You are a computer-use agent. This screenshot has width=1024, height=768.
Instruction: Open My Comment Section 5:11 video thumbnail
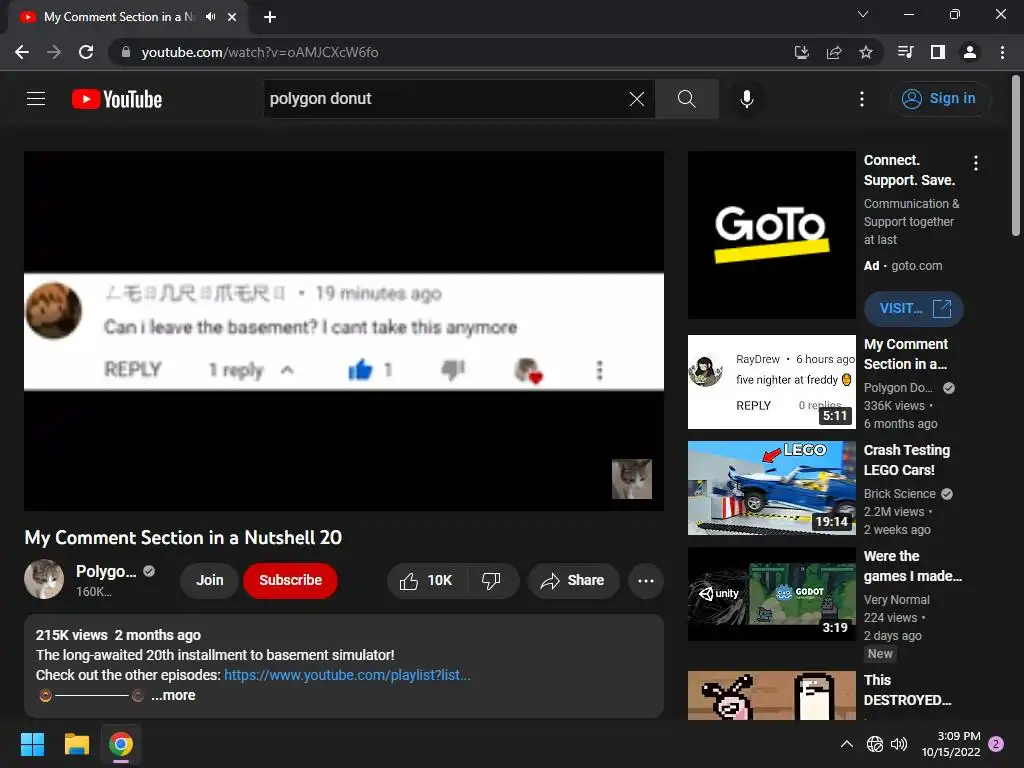771,382
